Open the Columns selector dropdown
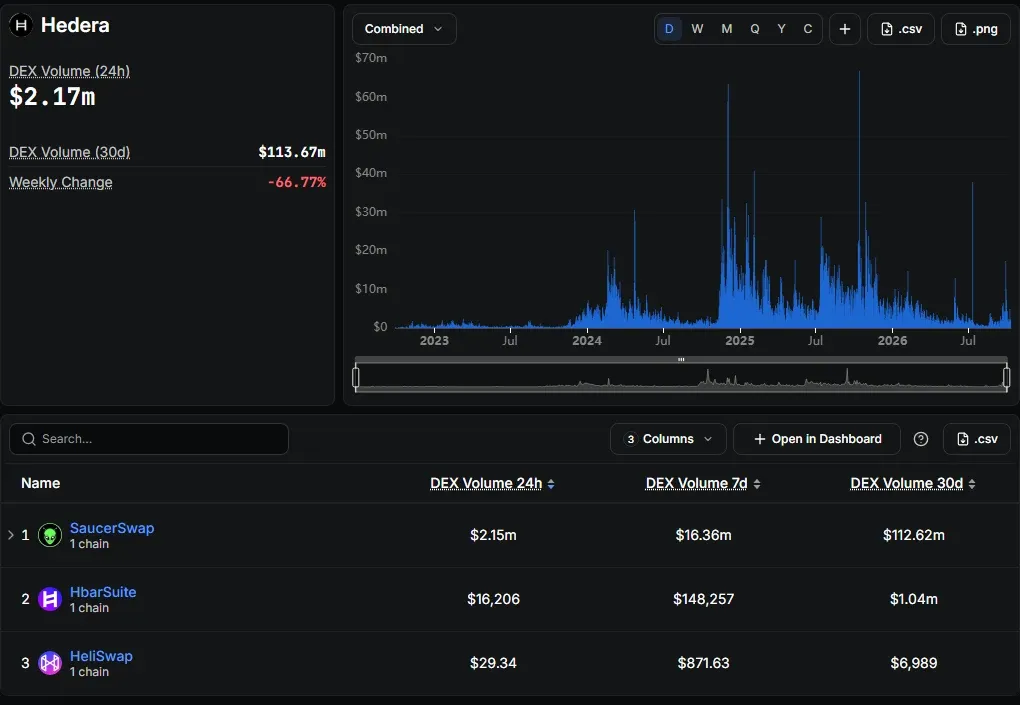This screenshot has width=1020, height=705. point(669,439)
